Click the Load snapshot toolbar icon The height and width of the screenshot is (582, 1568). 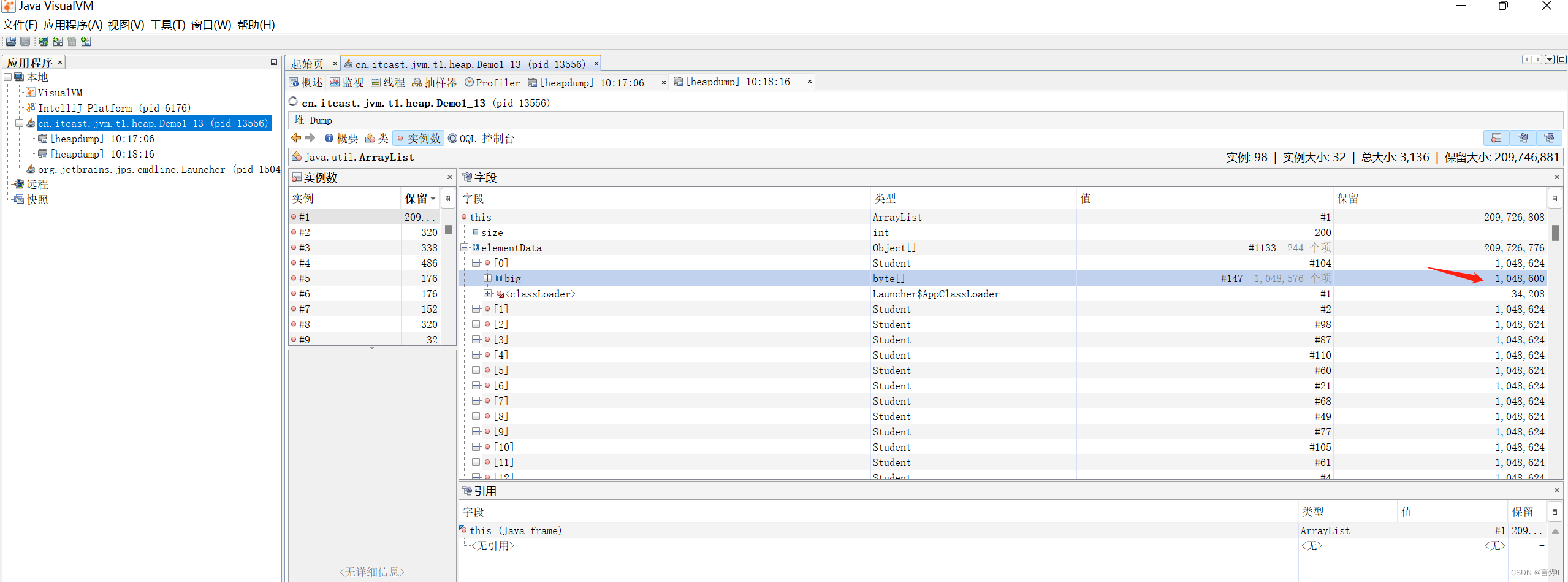(x=10, y=42)
